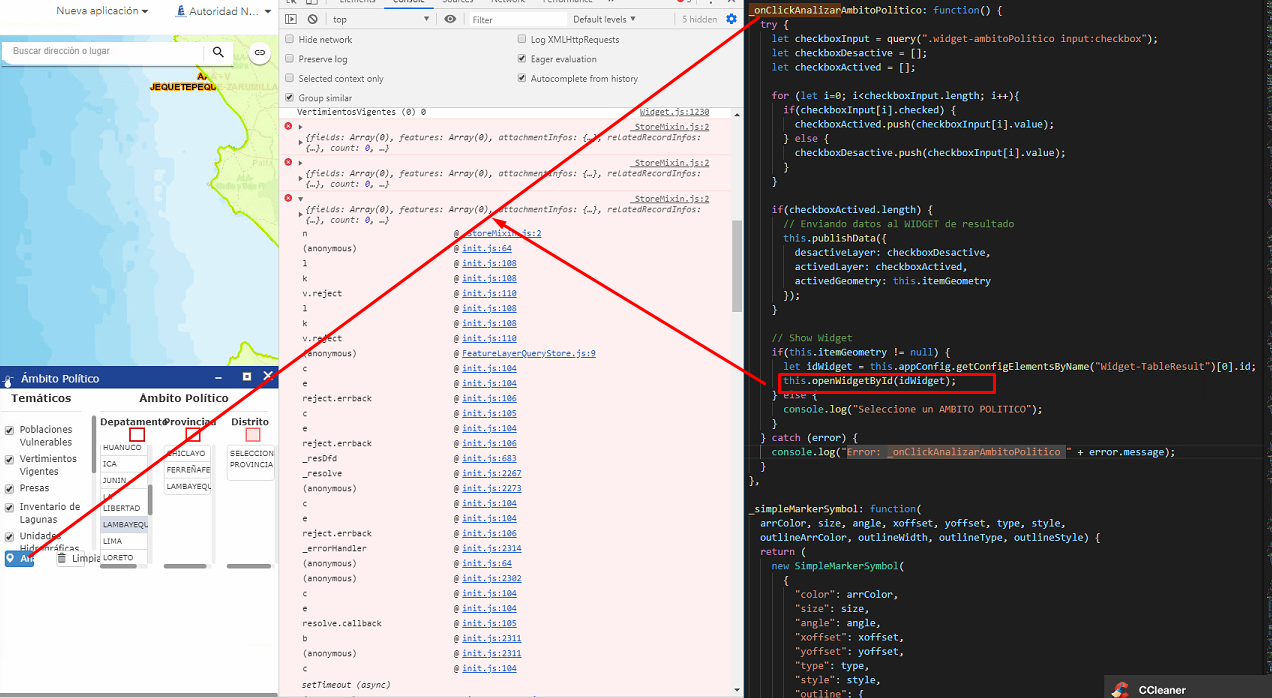Uncheck the Group similar checkbox
This screenshot has height=698, width=1272.
pyautogui.click(x=290, y=98)
